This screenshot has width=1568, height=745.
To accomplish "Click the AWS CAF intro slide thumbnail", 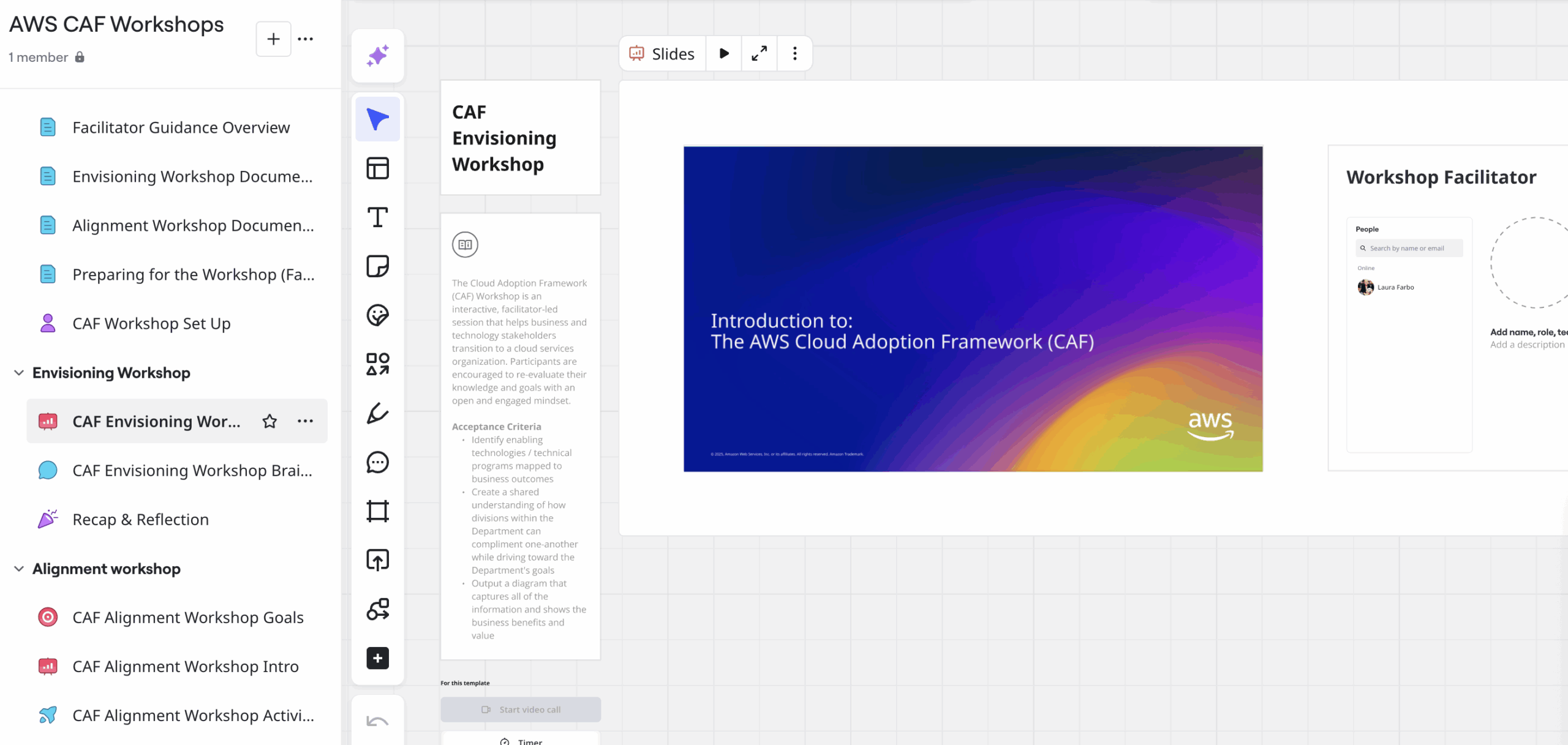I will click(x=973, y=309).
